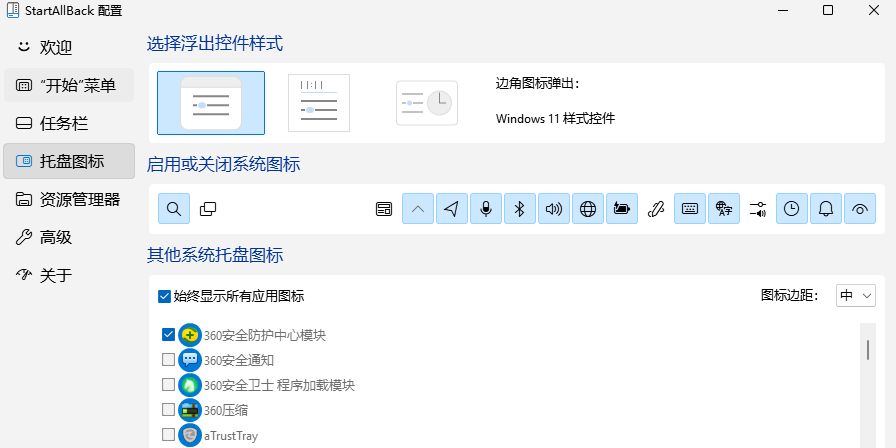Toggle the Notification bell system icon

click(826, 209)
